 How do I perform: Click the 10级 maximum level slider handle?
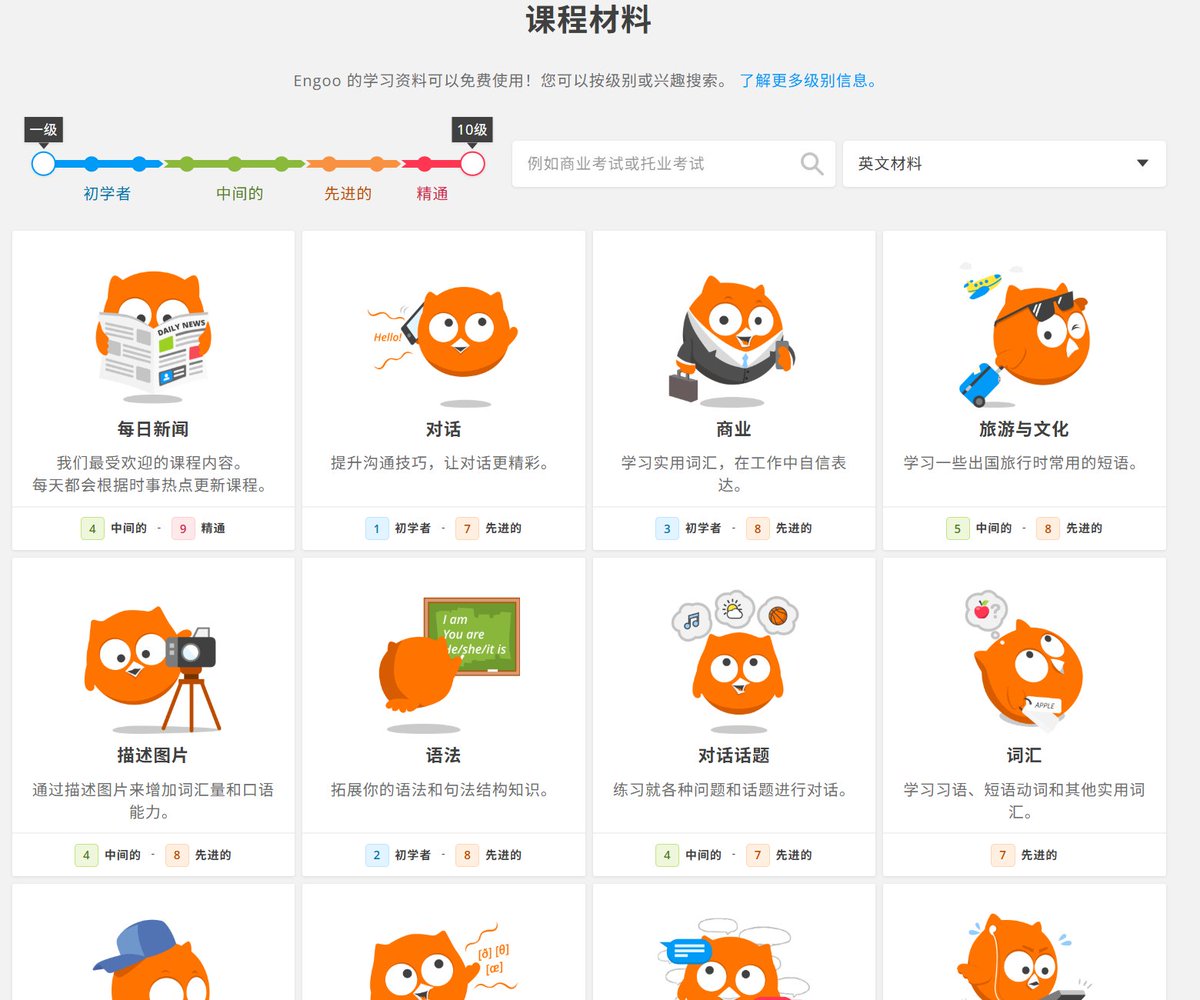(472, 164)
